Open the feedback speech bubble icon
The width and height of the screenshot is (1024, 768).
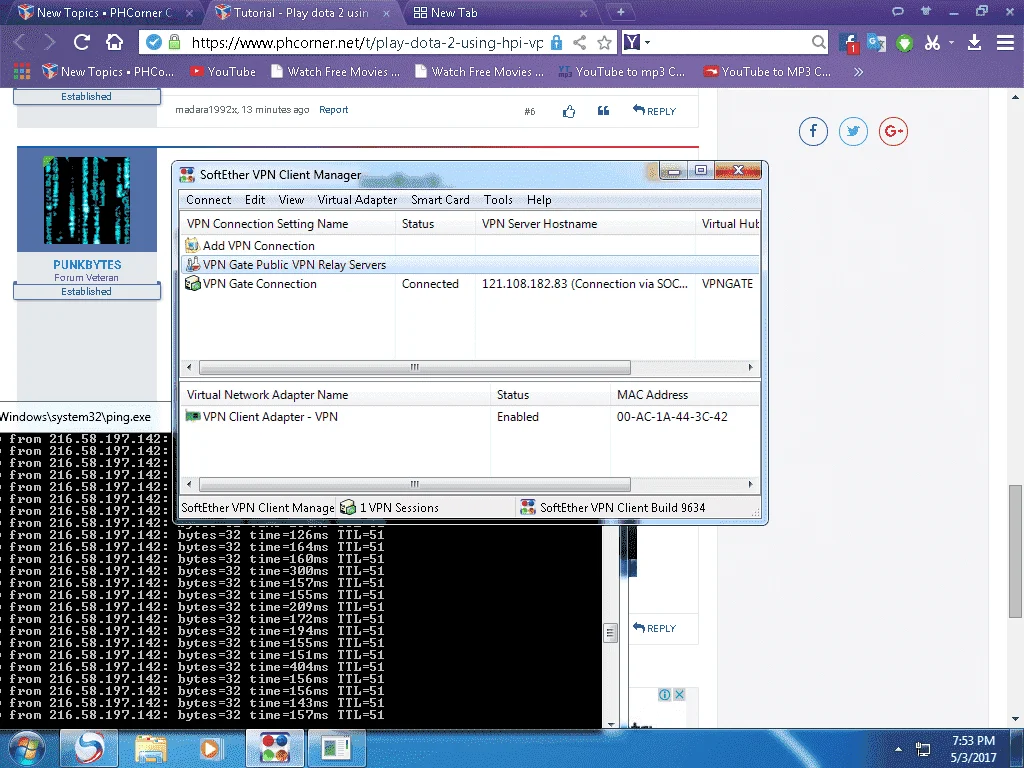tap(898, 11)
